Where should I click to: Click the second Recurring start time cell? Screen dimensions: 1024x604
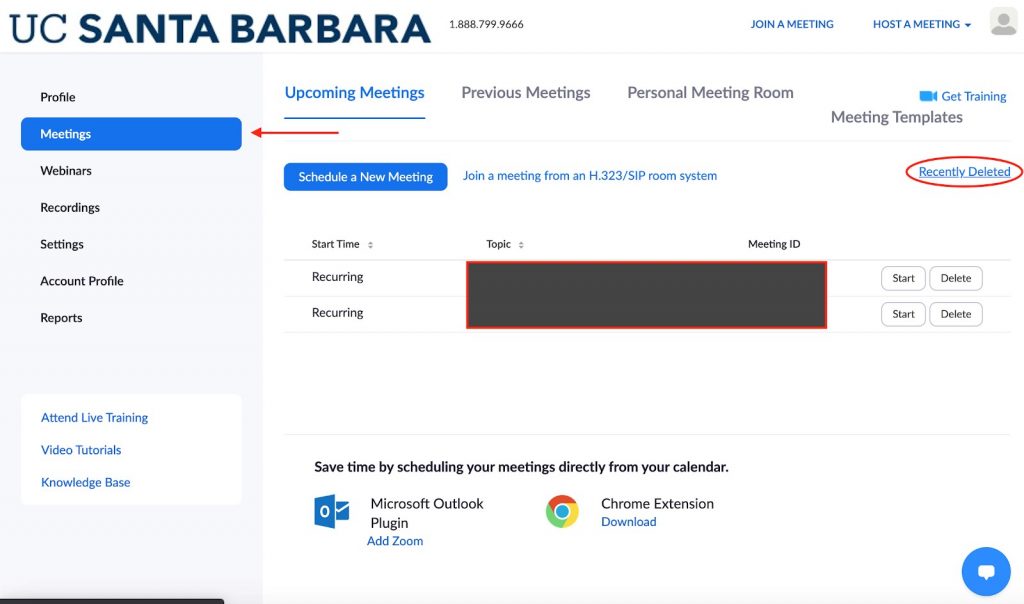(x=338, y=313)
